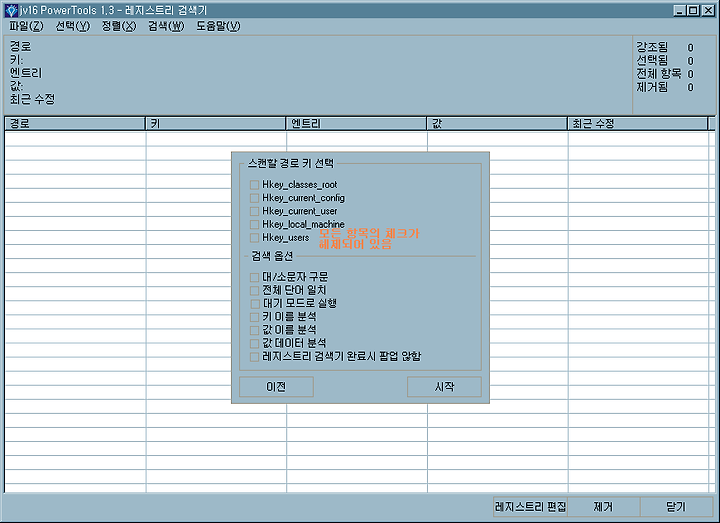Click the 제거됨 counter label
This screenshot has width=720, height=523.
tap(652, 87)
